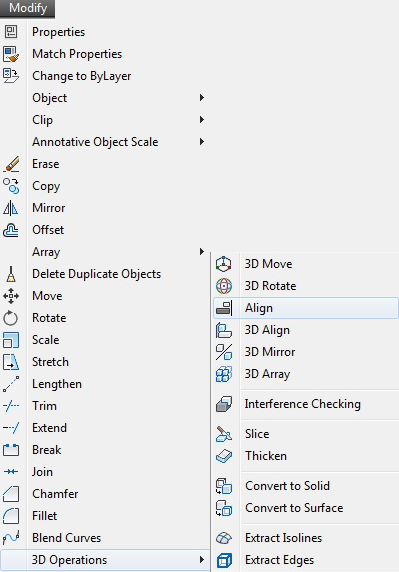The width and height of the screenshot is (399, 572).
Task: Click the Thicken tool icon
Action: coord(224,456)
